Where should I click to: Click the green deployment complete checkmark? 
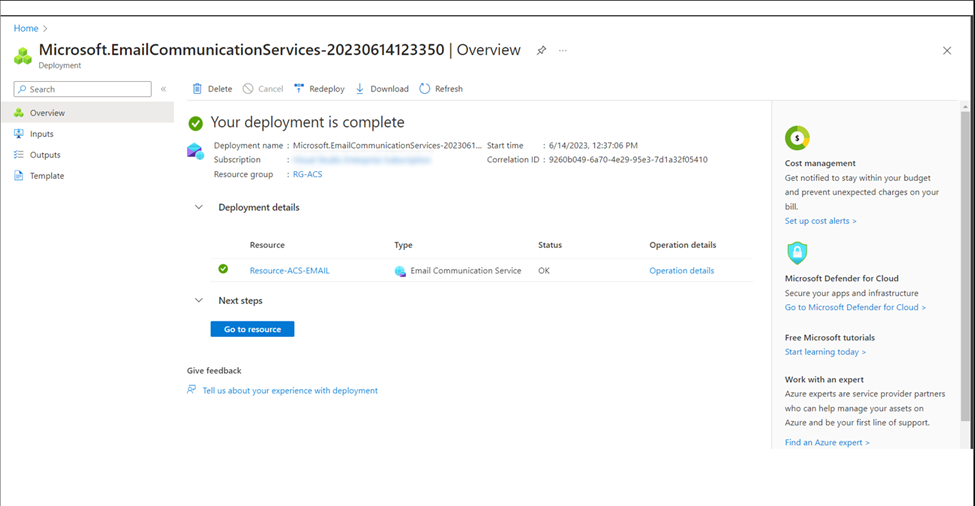(x=196, y=124)
